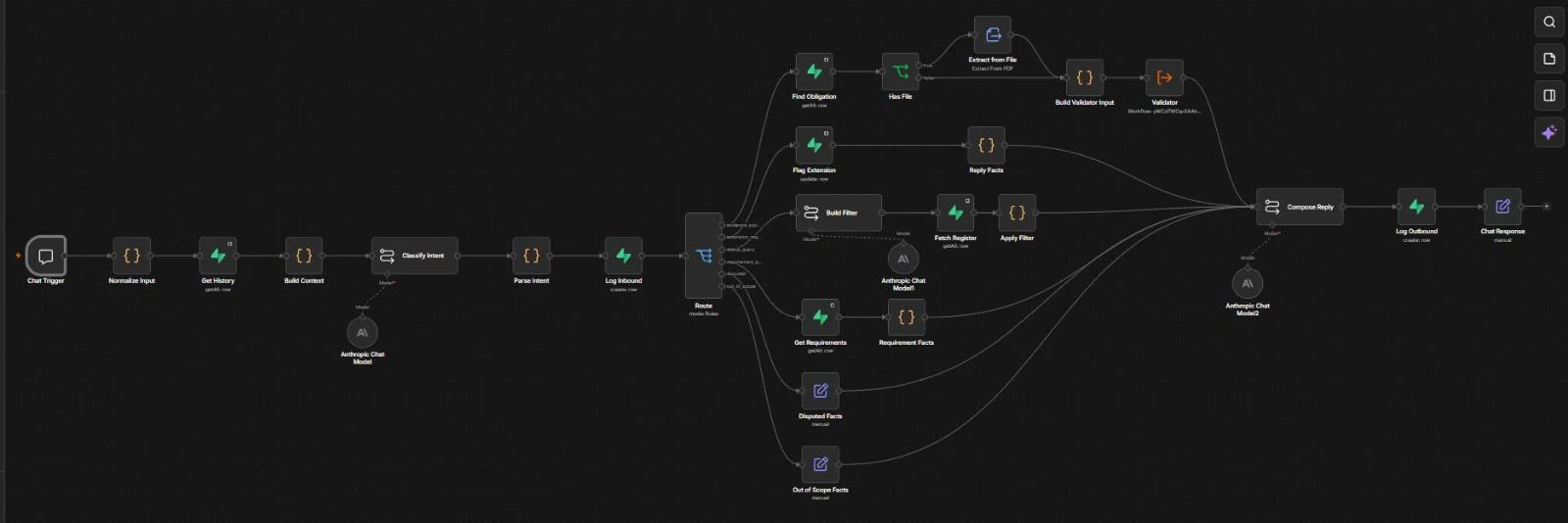The height and width of the screenshot is (523, 1568).
Task: Click the search icon in right sidebar
Action: [1549, 22]
